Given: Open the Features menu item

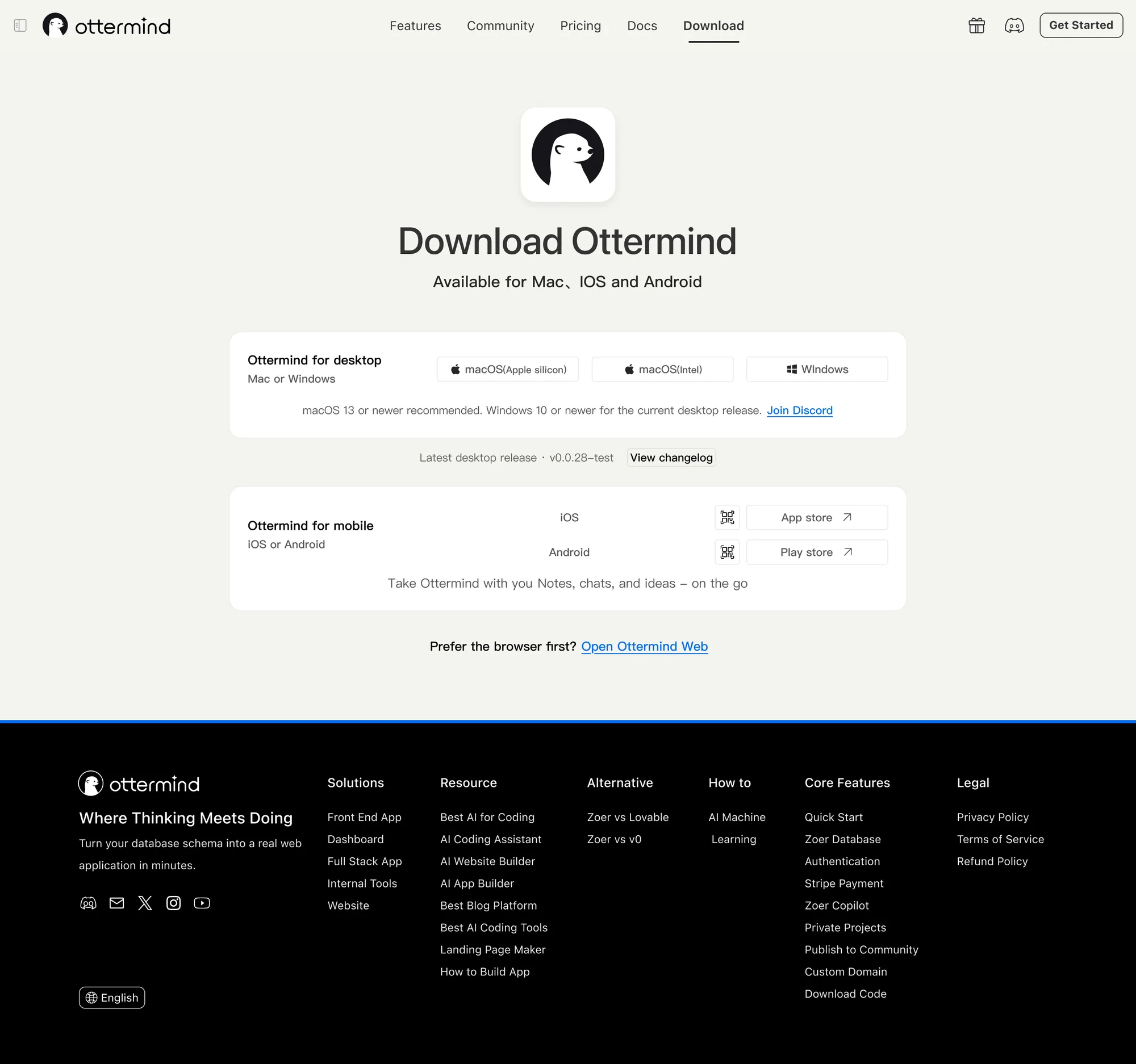Looking at the screenshot, I should tap(415, 26).
